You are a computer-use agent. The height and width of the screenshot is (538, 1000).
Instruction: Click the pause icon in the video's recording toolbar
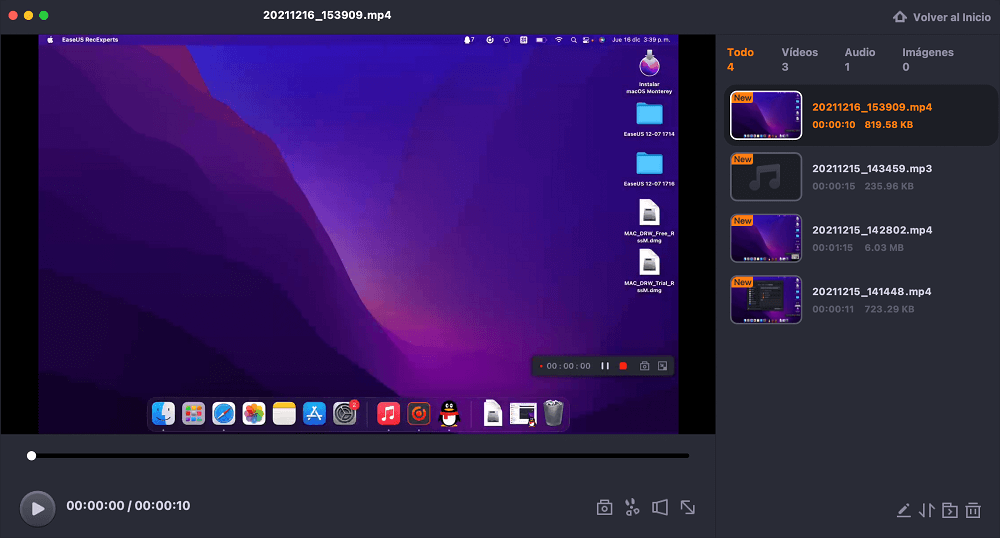(x=605, y=366)
